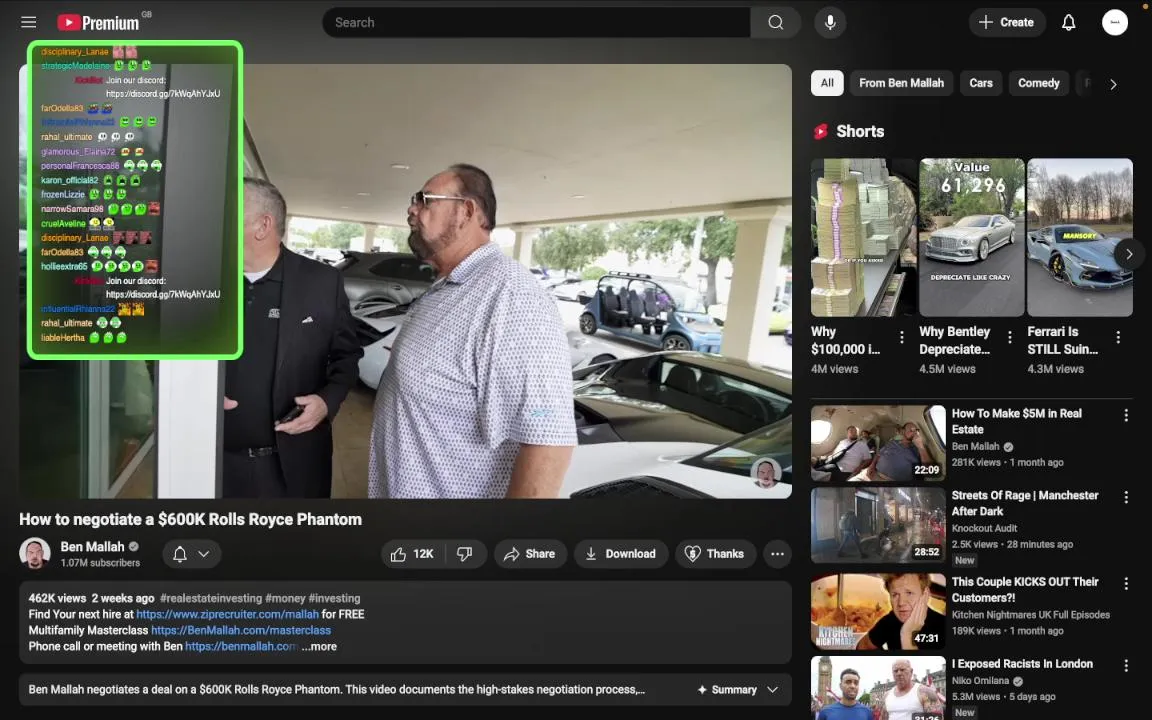
Task: Click 'Streets Of Rage | Manchester After Dark' title
Action: [1025, 503]
